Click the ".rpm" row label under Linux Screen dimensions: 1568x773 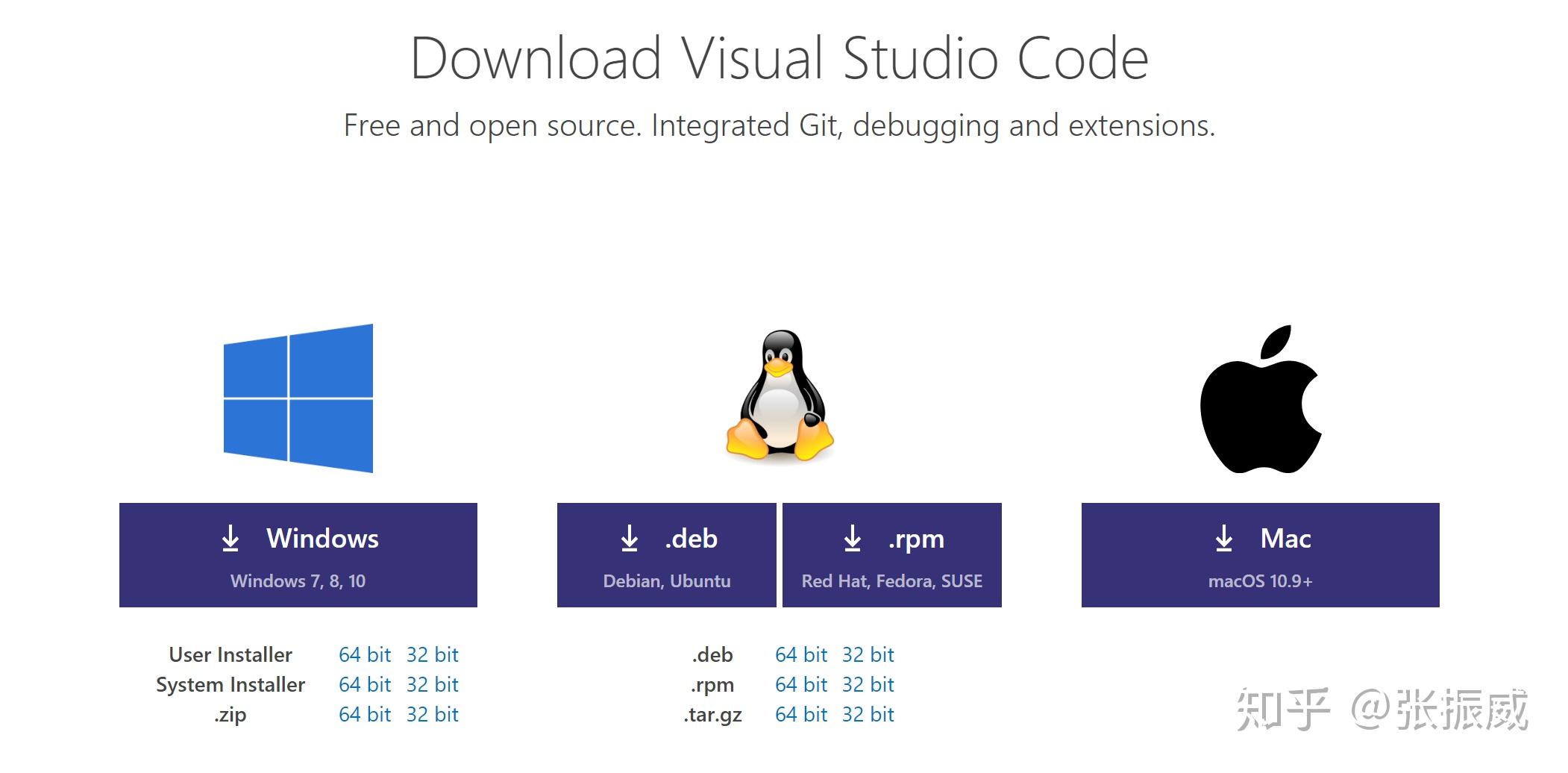point(712,685)
